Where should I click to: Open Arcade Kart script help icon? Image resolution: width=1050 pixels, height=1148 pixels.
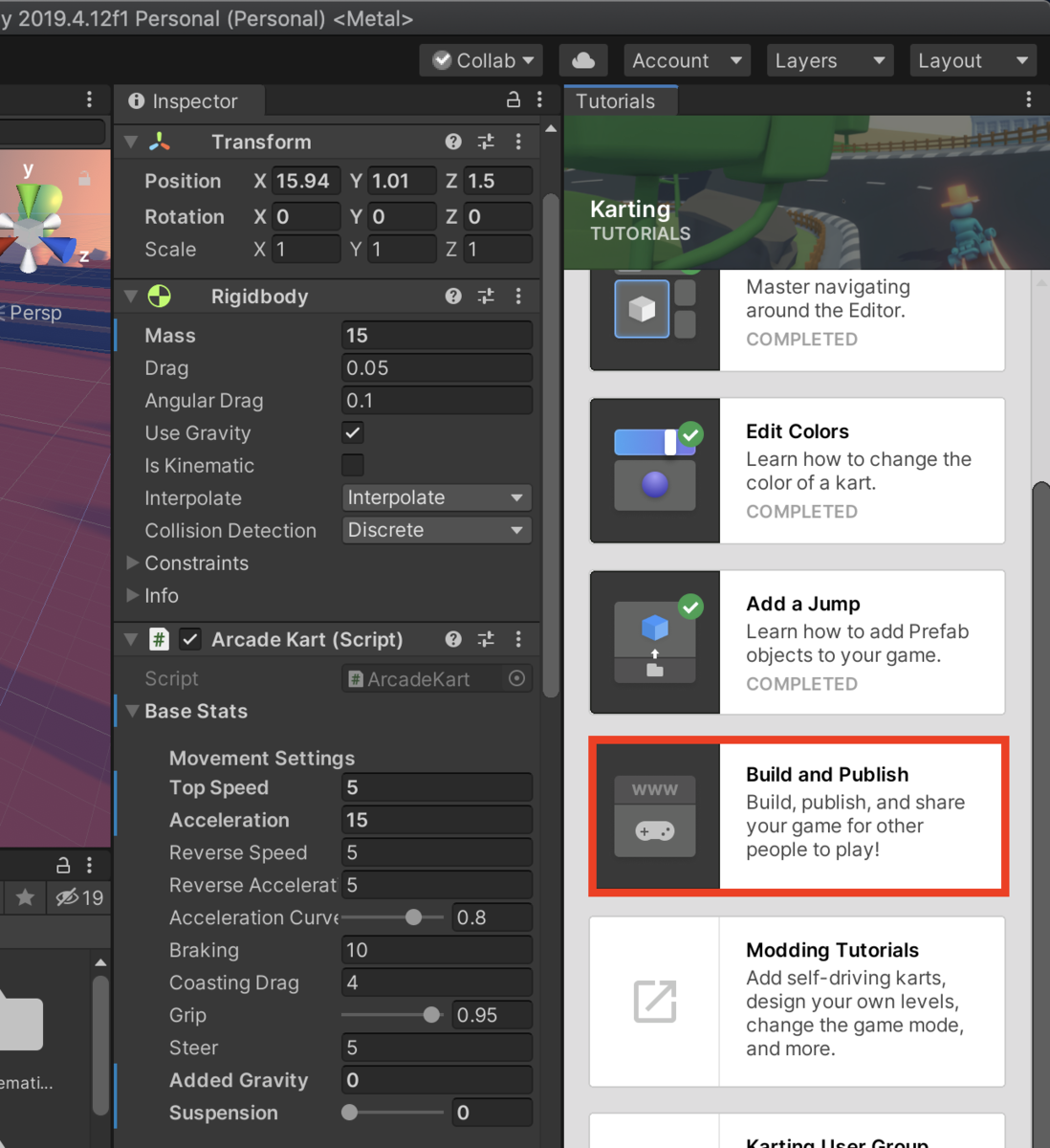point(453,639)
